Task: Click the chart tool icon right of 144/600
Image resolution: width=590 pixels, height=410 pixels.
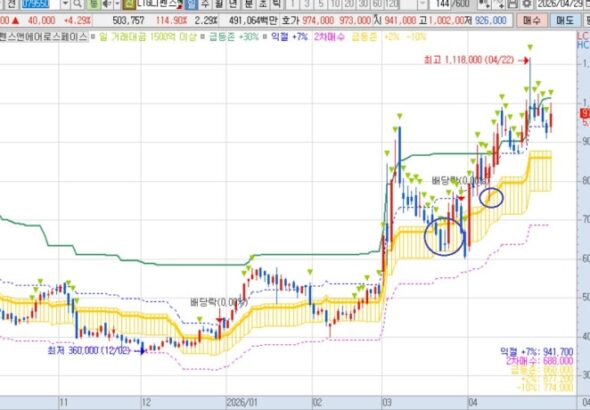Action: pyautogui.click(x=484, y=4)
